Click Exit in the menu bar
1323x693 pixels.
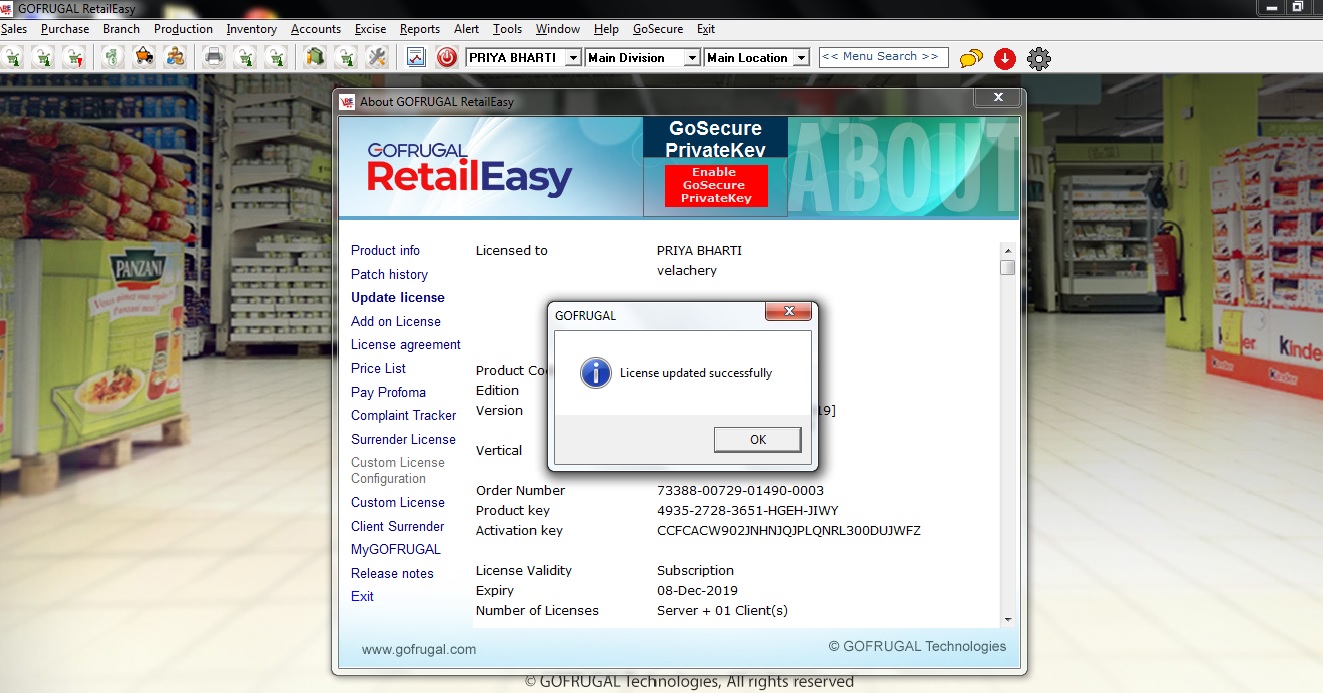(x=706, y=29)
